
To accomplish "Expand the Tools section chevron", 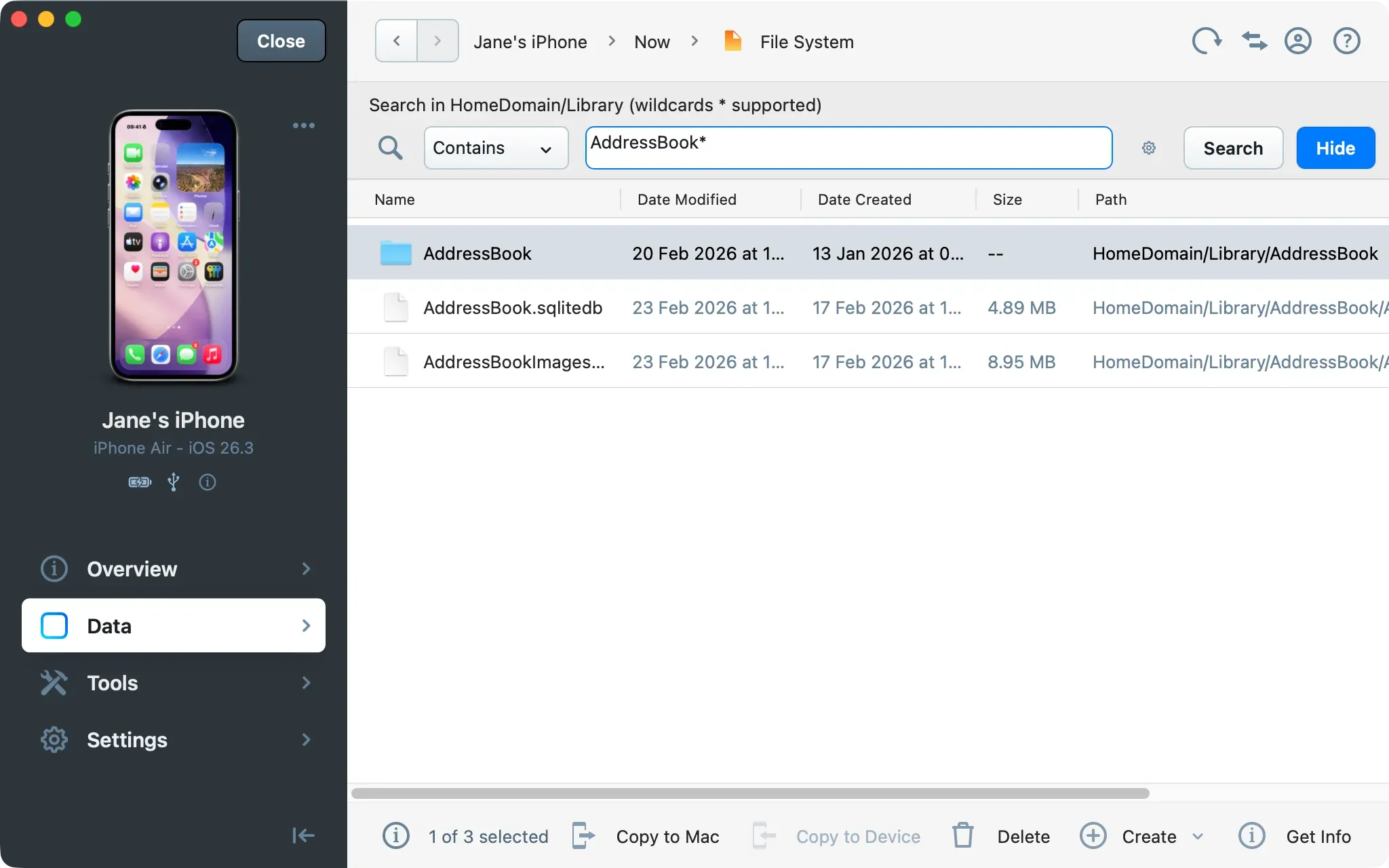I will 307,682.
